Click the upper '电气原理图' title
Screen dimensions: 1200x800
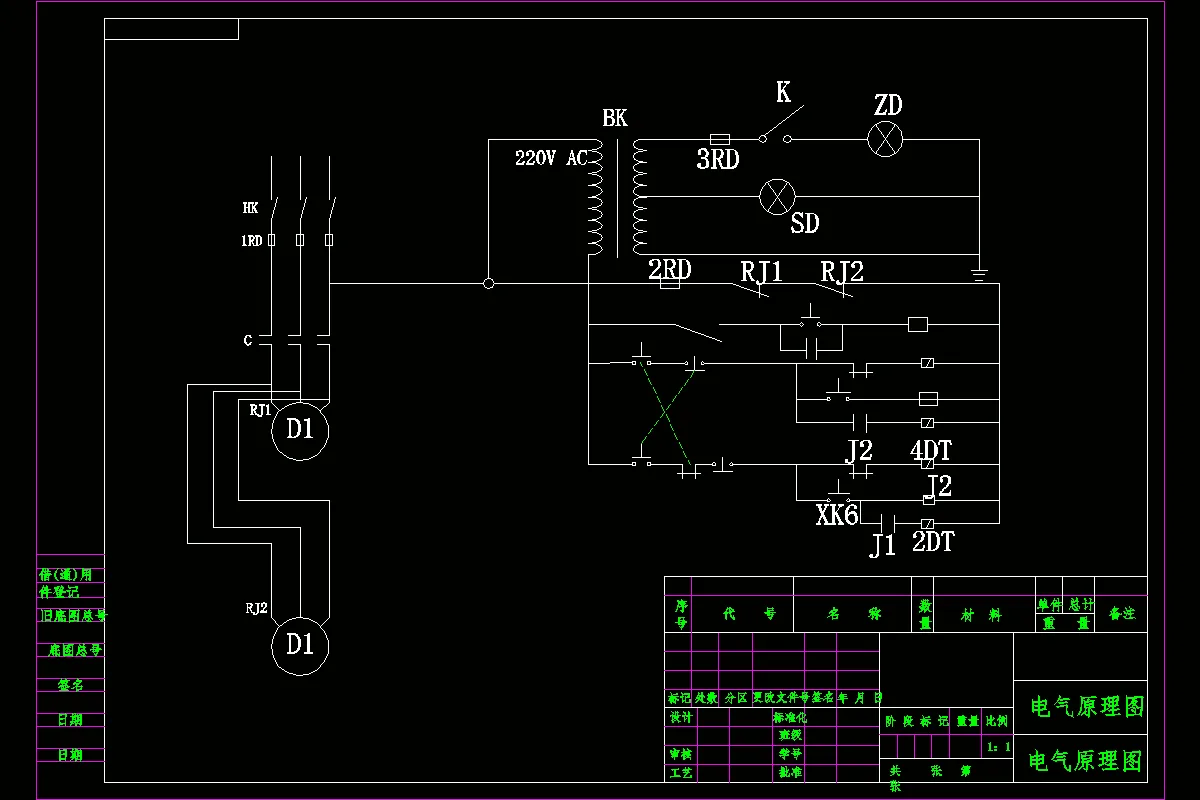pyautogui.click(x=1086, y=707)
